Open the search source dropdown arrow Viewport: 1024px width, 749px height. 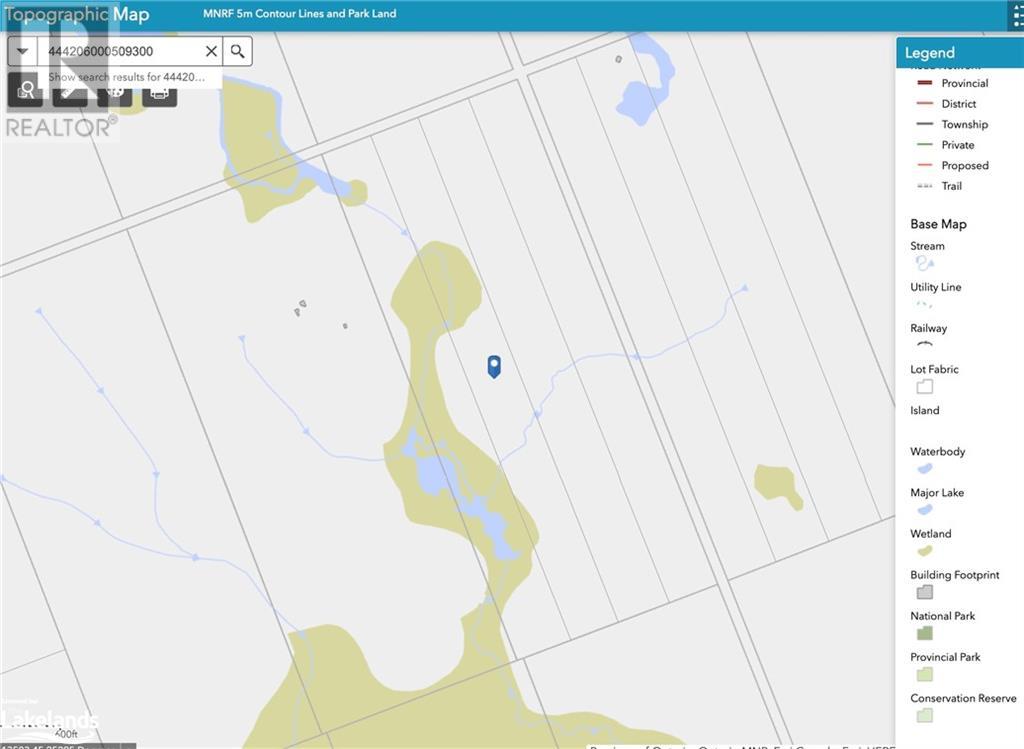22,51
